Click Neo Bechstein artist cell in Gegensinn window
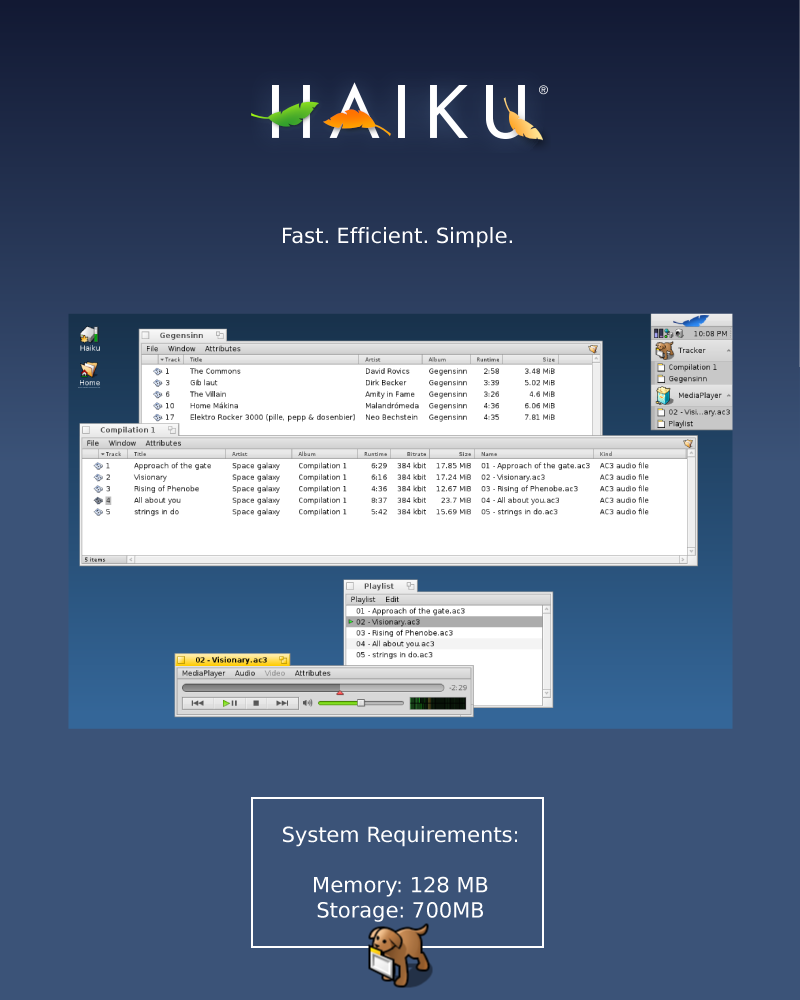This screenshot has width=800, height=1000. (391, 417)
